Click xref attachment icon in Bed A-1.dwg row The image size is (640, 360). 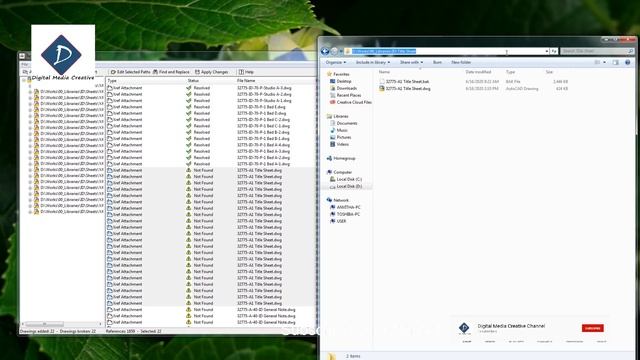point(110,164)
